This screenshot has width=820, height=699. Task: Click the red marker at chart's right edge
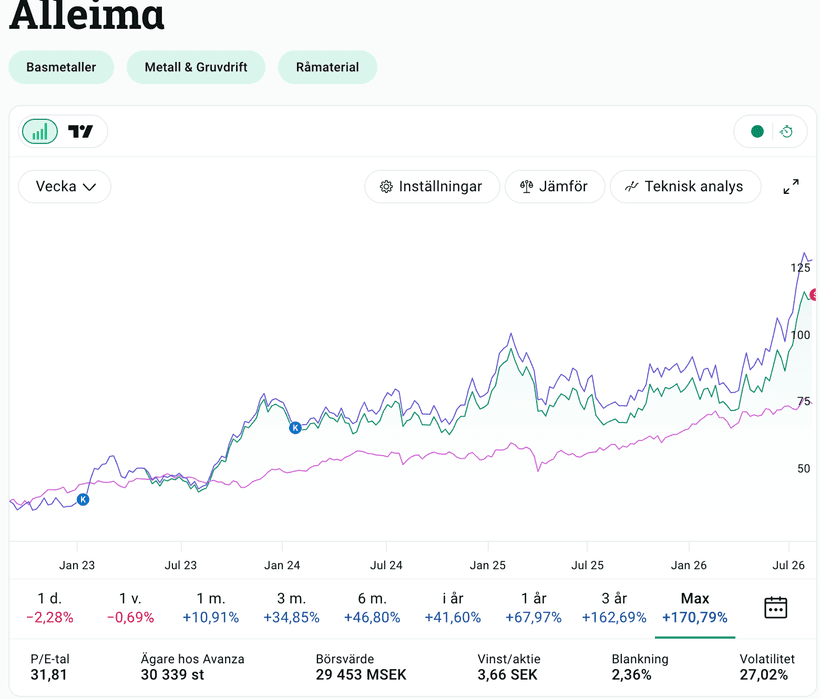pos(814,294)
